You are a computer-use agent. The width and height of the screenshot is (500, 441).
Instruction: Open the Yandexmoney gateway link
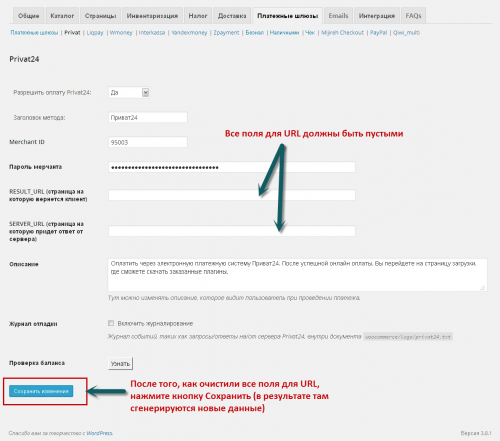(189, 33)
